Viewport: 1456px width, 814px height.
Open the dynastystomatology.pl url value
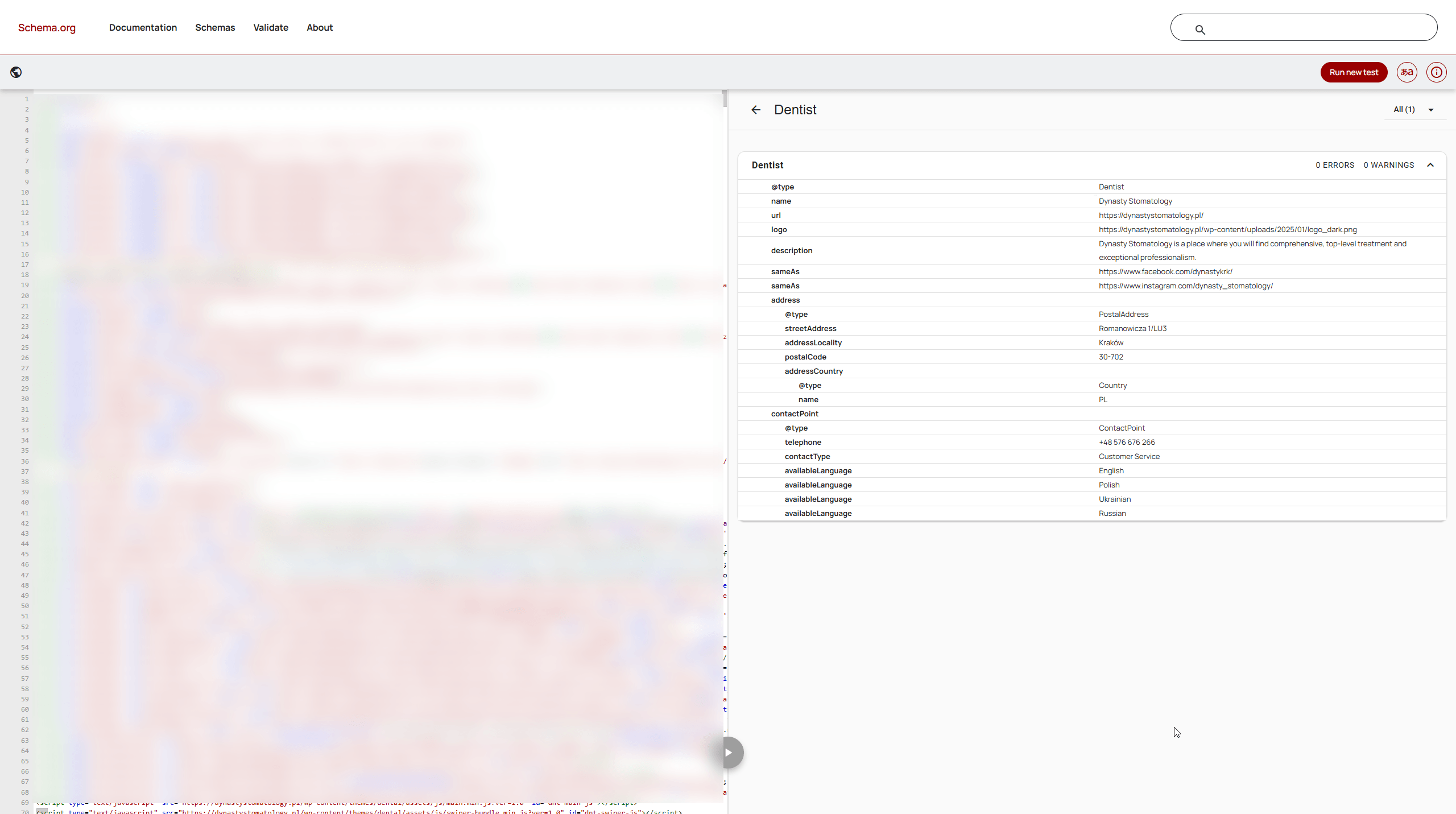1151,215
